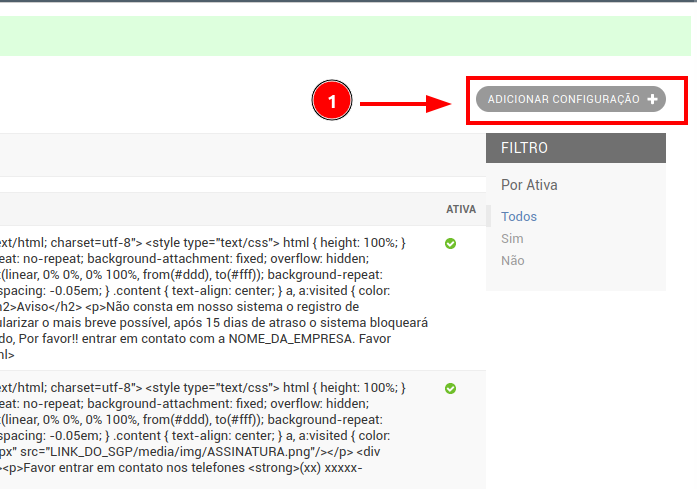Click the dark bar at the page top
The width and height of the screenshot is (697, 489).
coord(348,2)
